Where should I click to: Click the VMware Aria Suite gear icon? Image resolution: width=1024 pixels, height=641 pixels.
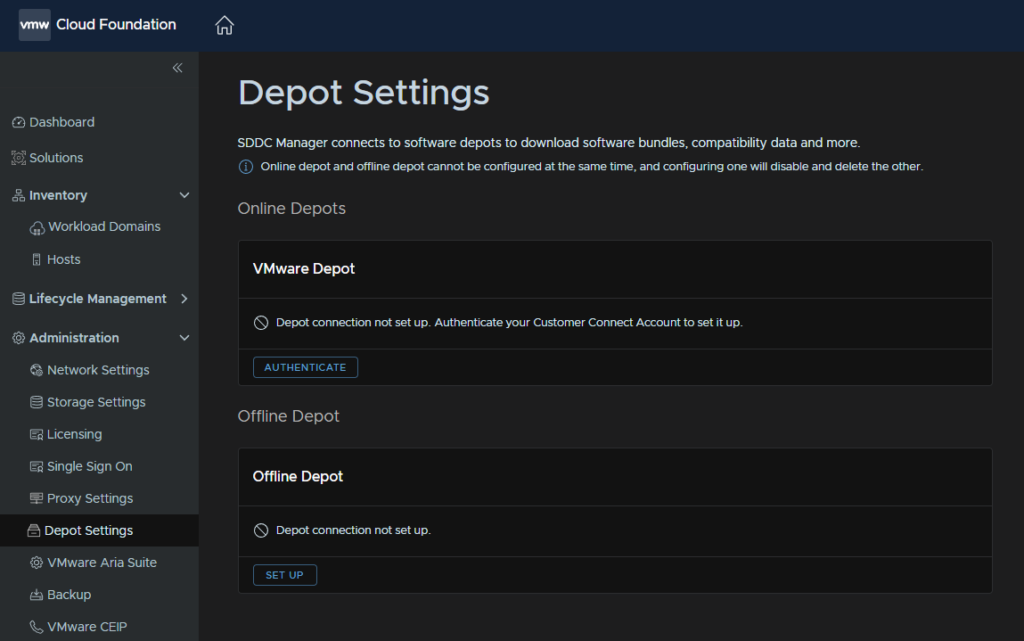(37, 563)
